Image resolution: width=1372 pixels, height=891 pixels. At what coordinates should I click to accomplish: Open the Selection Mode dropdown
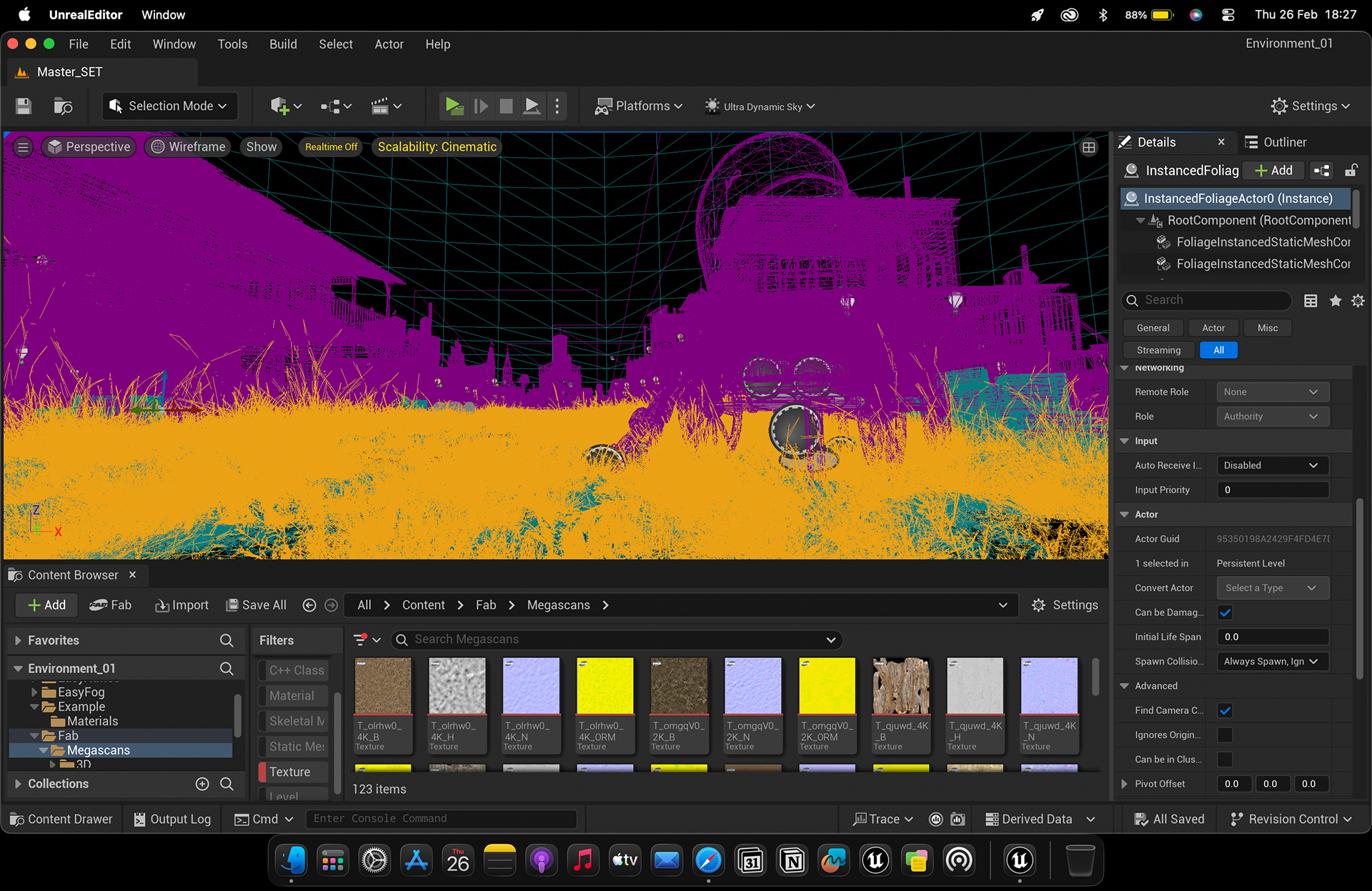pos(169,106)
